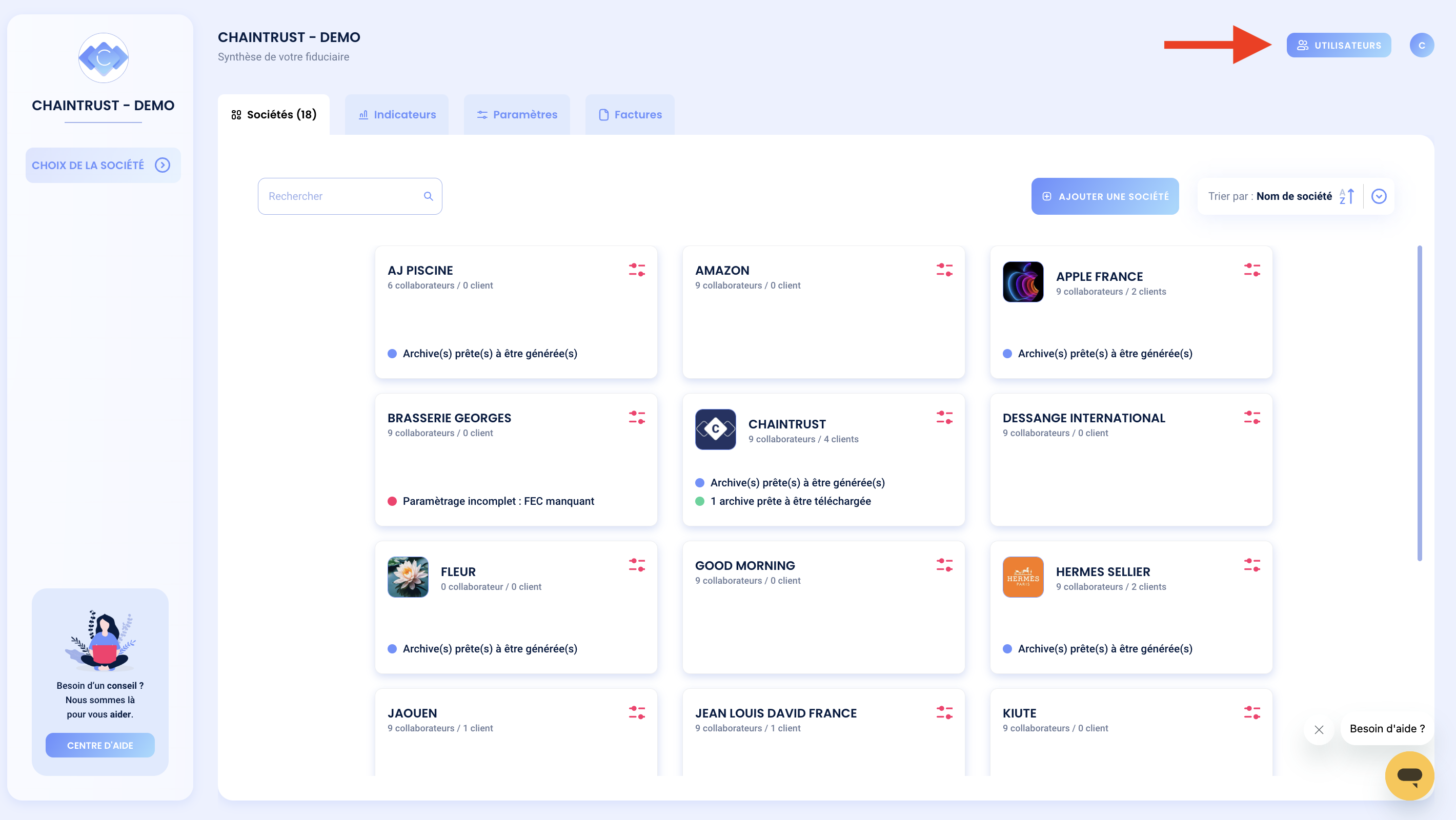The height and width of the screenshot is (820, 1456).
Task: Click 9 collaborateurs / 4 clients text
Action: click(x=803, y=439)
